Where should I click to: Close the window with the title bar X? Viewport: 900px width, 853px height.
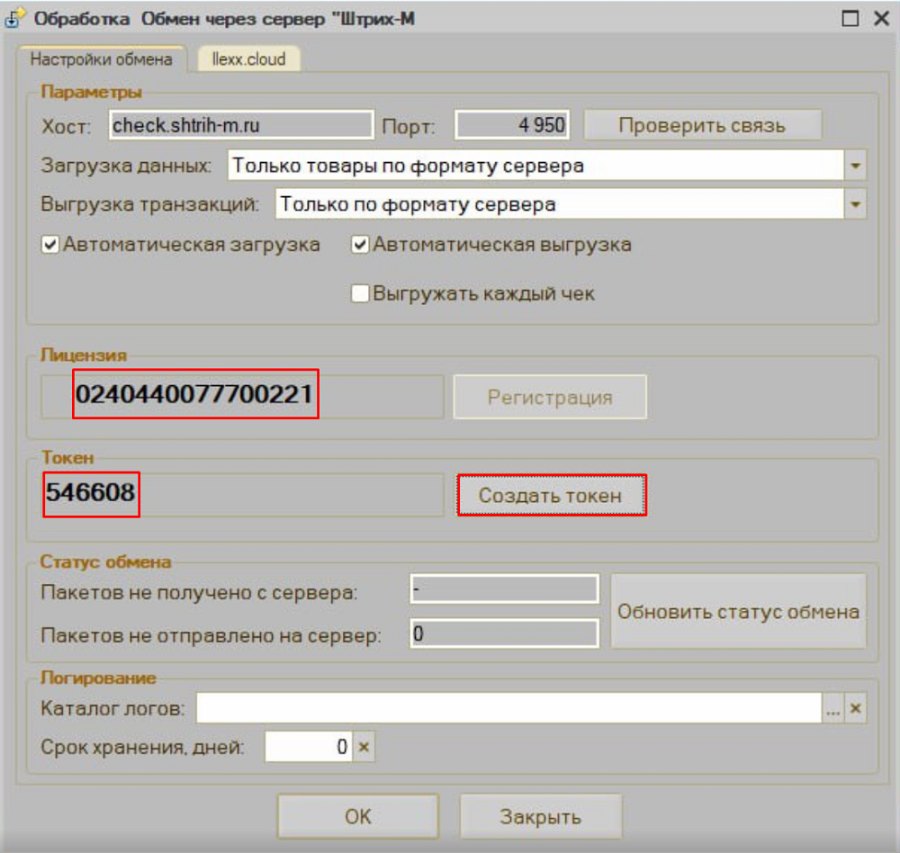point(881,18)
